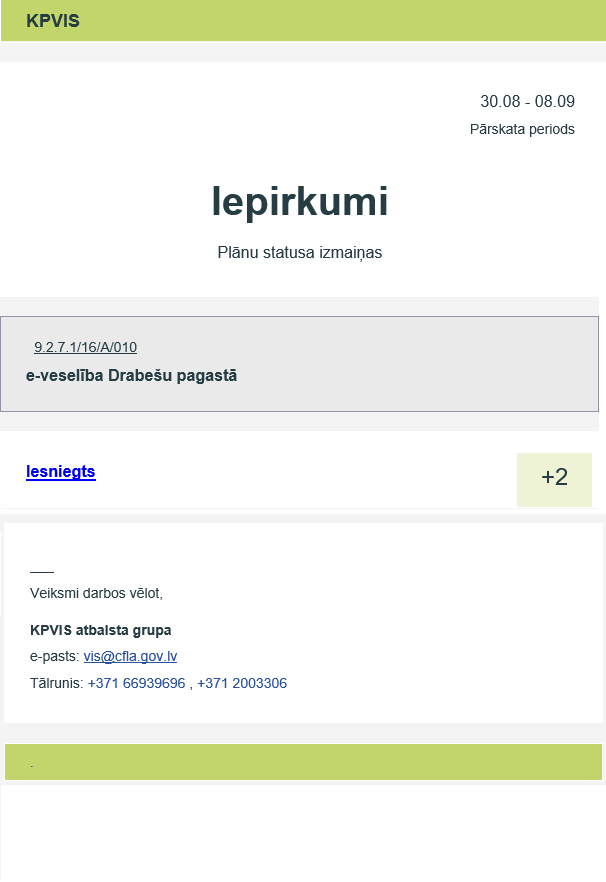Click the Plānu statusa izmaiņas subtitle
Screen dimensions: 606x882
(x=300, y=253)
